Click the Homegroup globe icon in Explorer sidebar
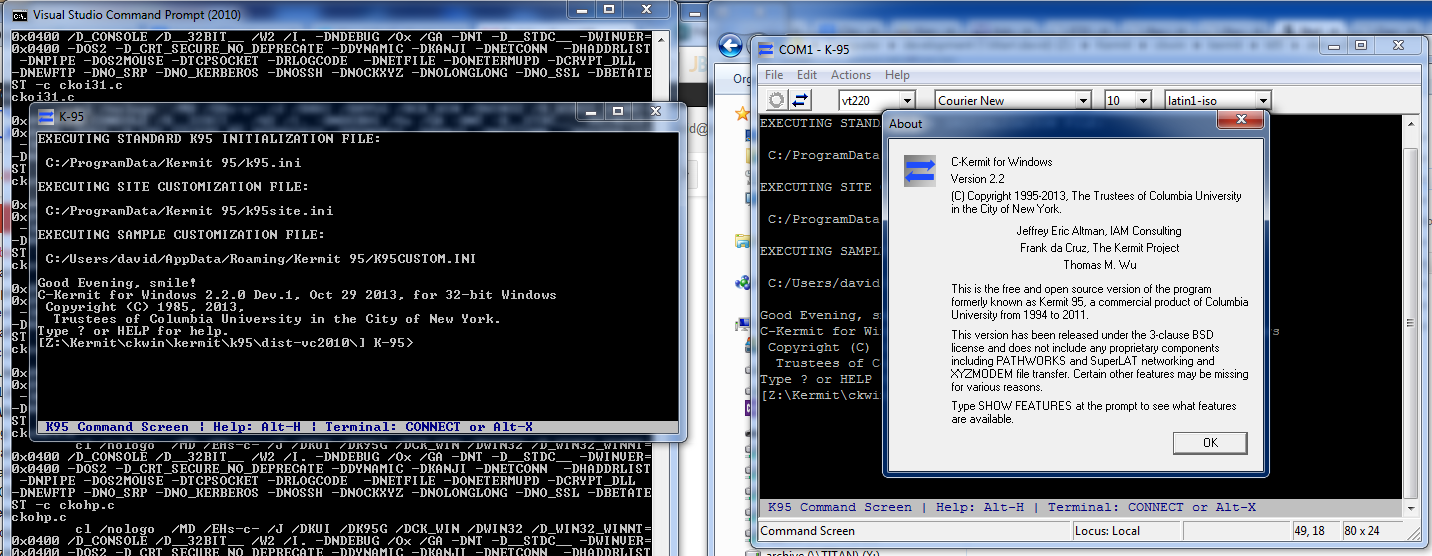The image size is (1432, 556). click(742, 282)
